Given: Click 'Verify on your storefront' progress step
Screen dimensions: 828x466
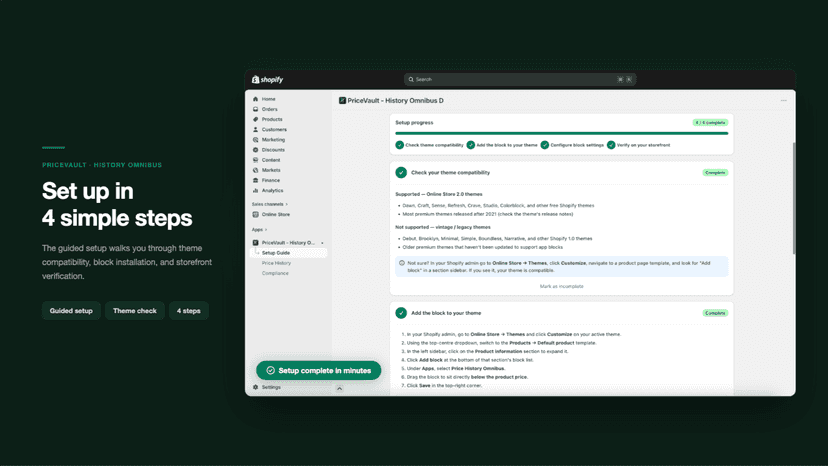Looking at the screenshot, I should pos(639,145).
